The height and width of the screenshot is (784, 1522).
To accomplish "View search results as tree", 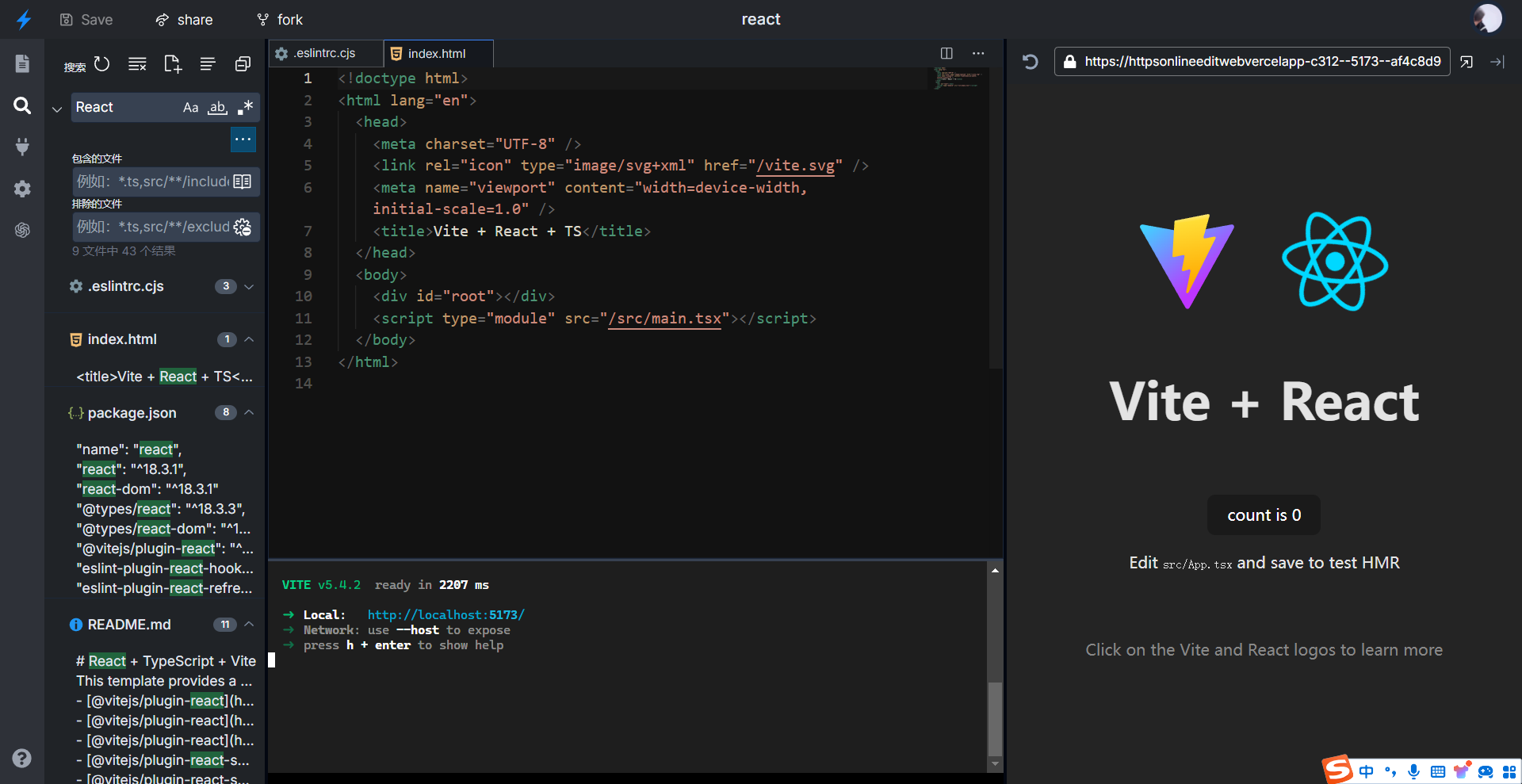I will (x=208, y=64).
